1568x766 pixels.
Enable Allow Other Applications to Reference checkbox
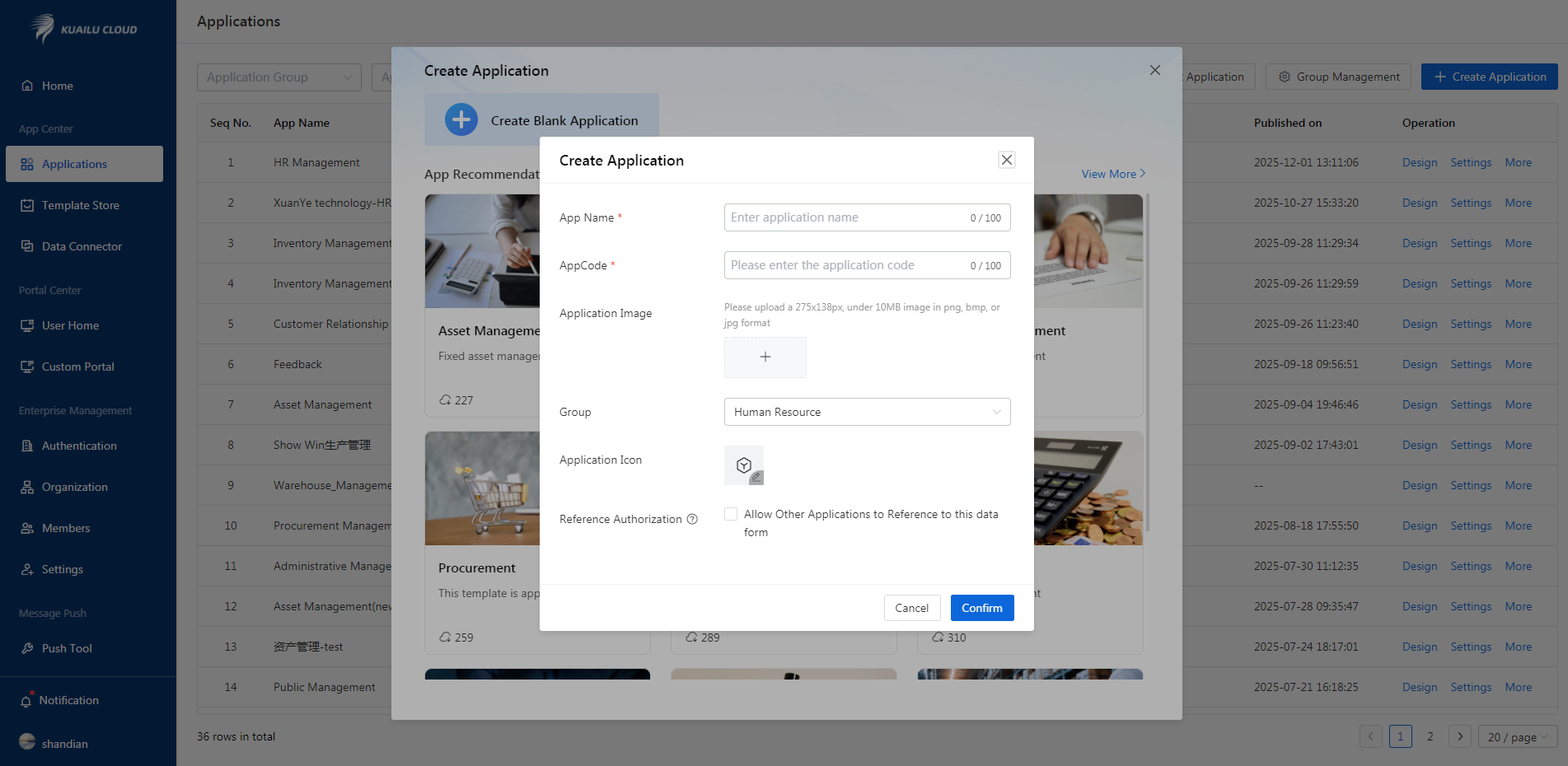coord(731,514)
